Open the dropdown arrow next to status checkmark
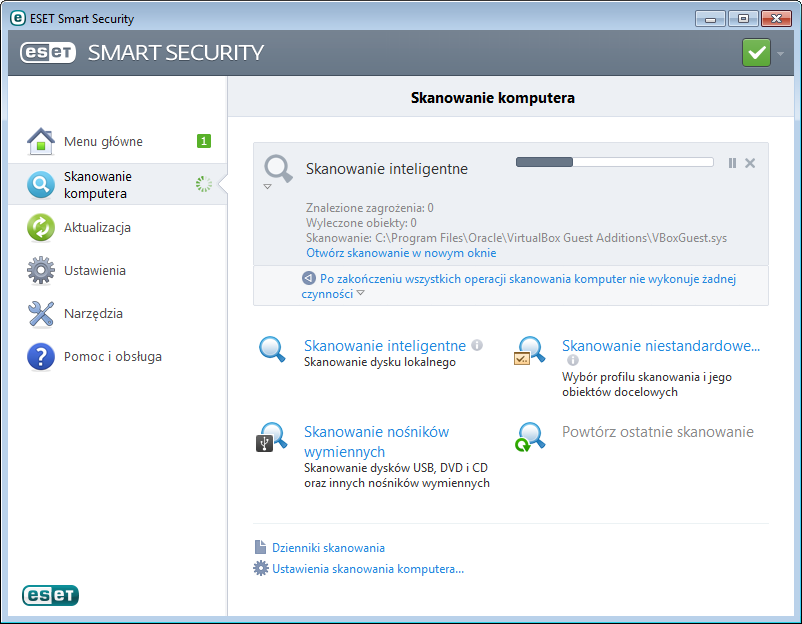The width and height of the screenshot is (802, 624). point(781,54)
